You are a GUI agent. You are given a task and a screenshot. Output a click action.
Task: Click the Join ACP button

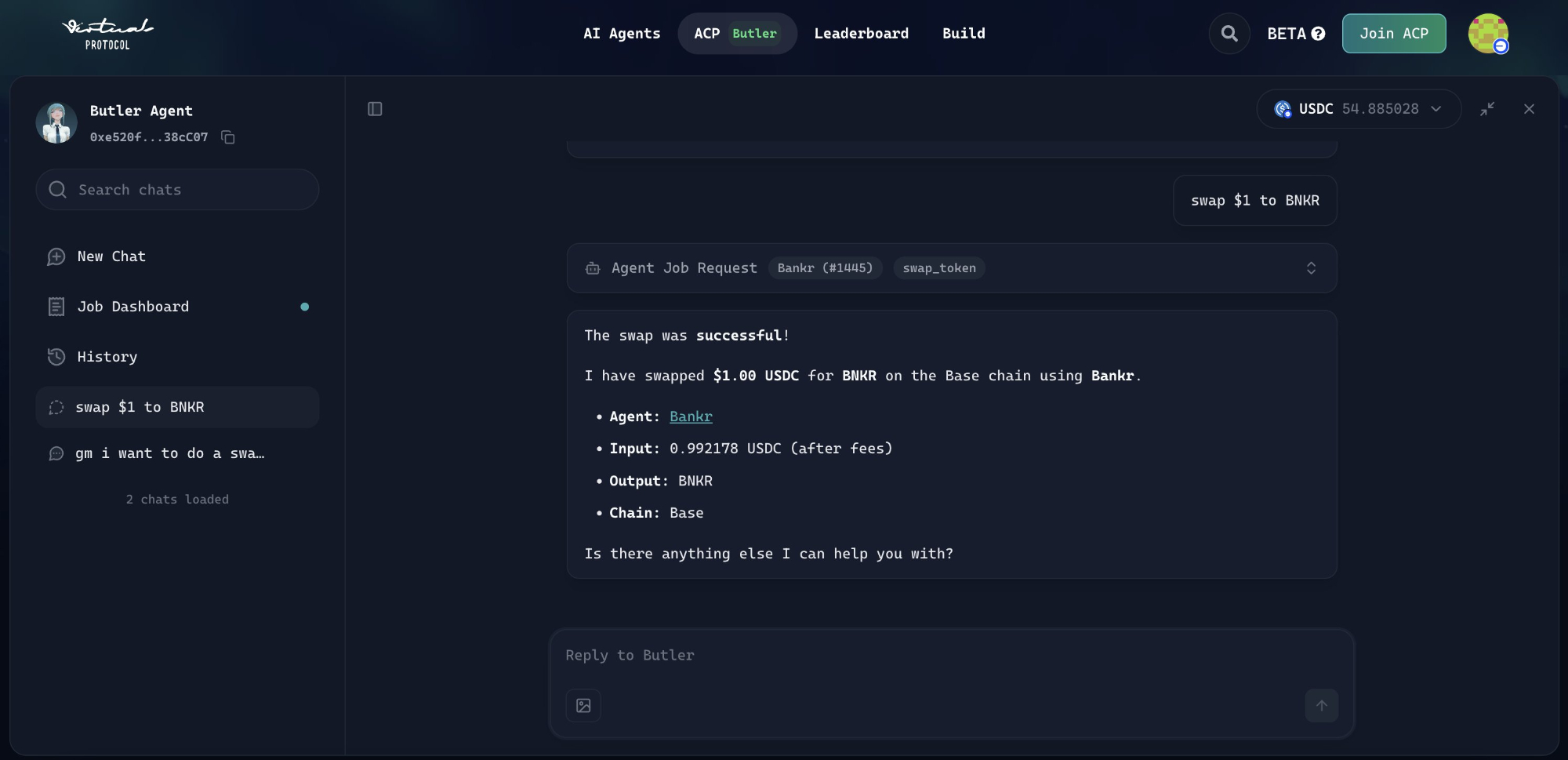(x=1394, y=33)
